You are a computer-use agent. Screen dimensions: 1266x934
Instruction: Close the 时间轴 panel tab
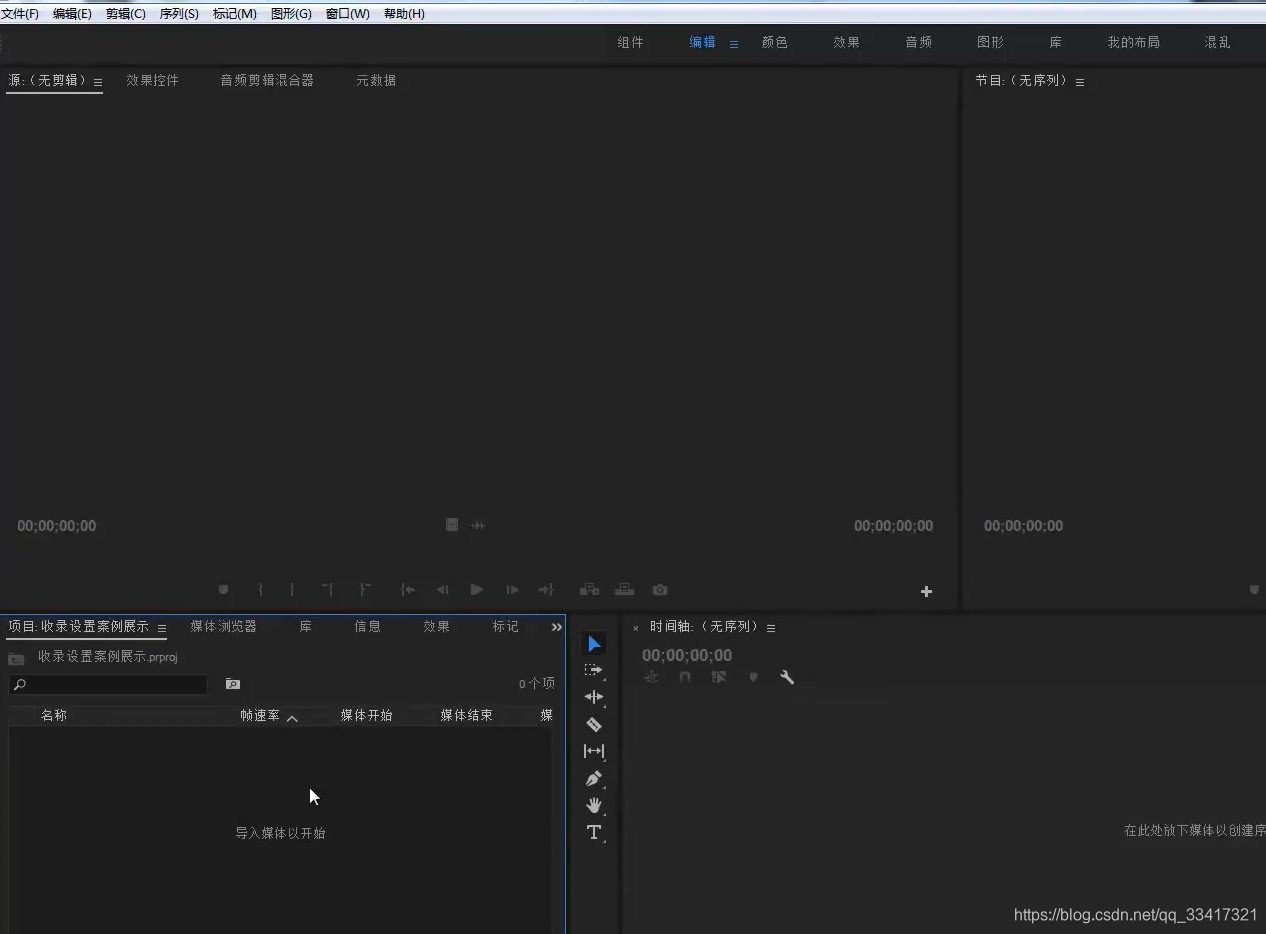tap(635, 629)
